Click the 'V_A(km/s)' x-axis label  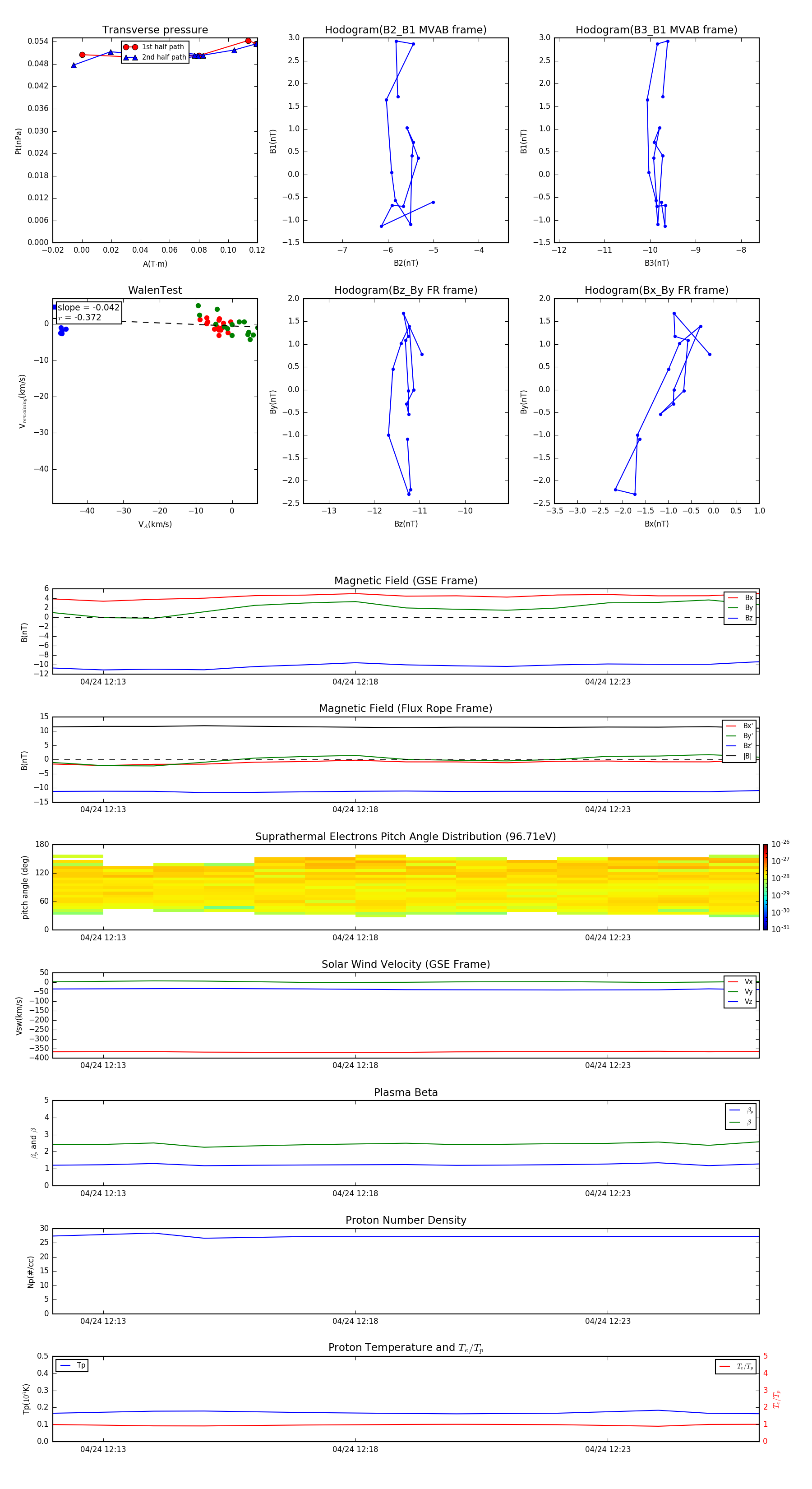coord(155,524)
